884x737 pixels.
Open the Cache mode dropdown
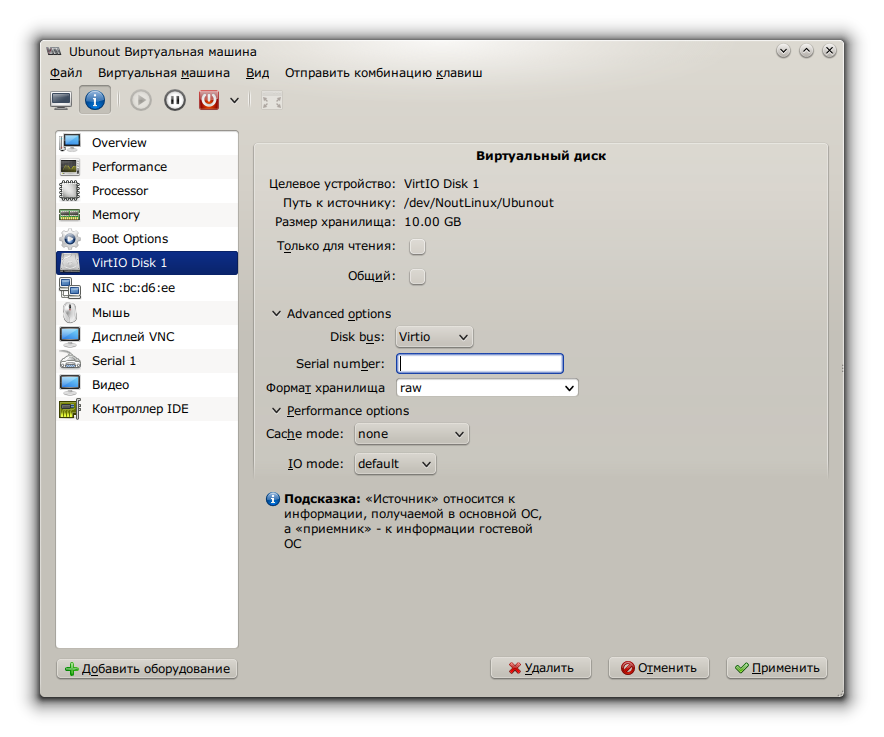[412, 434]
